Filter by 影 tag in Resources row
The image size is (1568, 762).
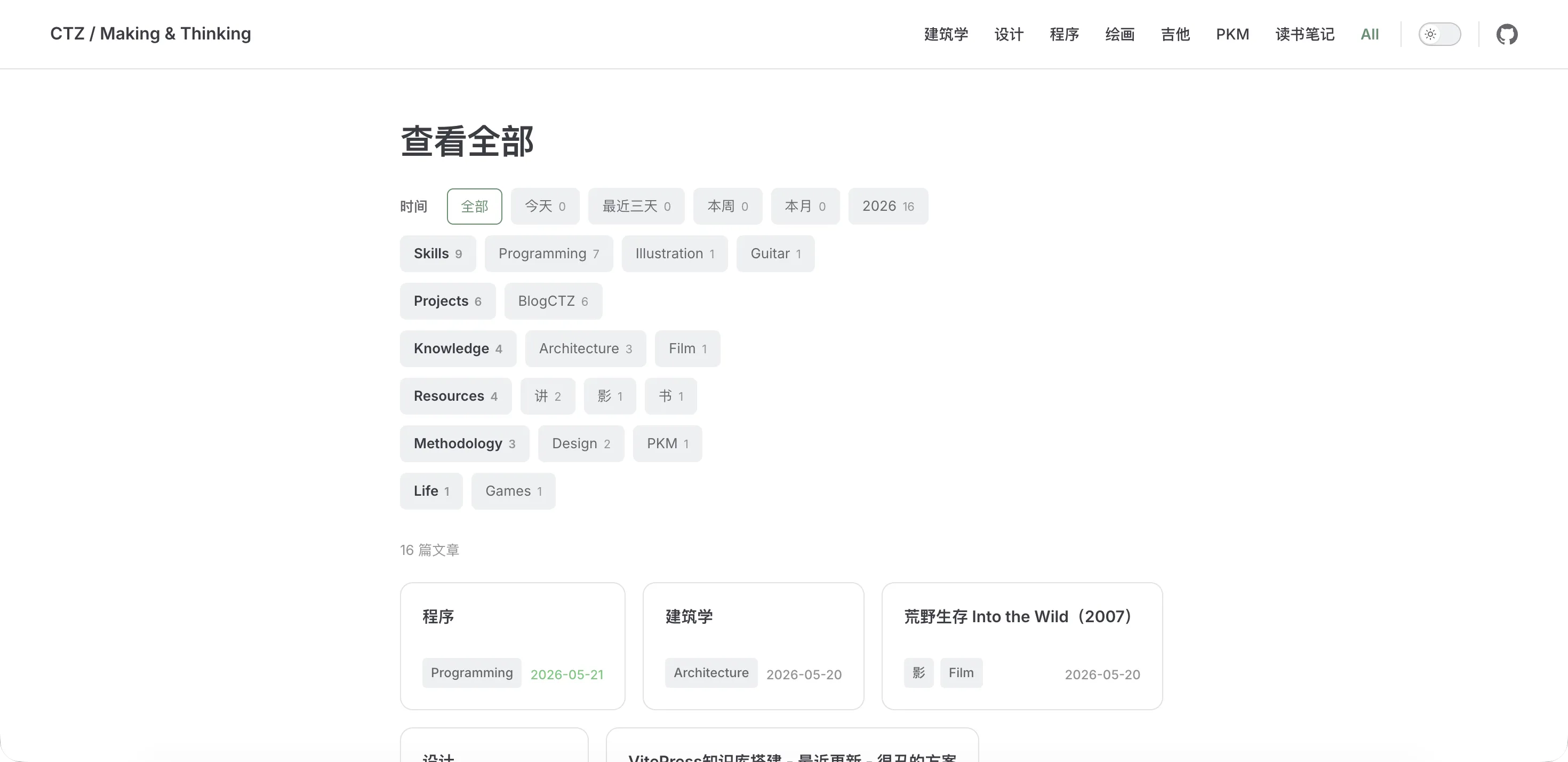609,396
